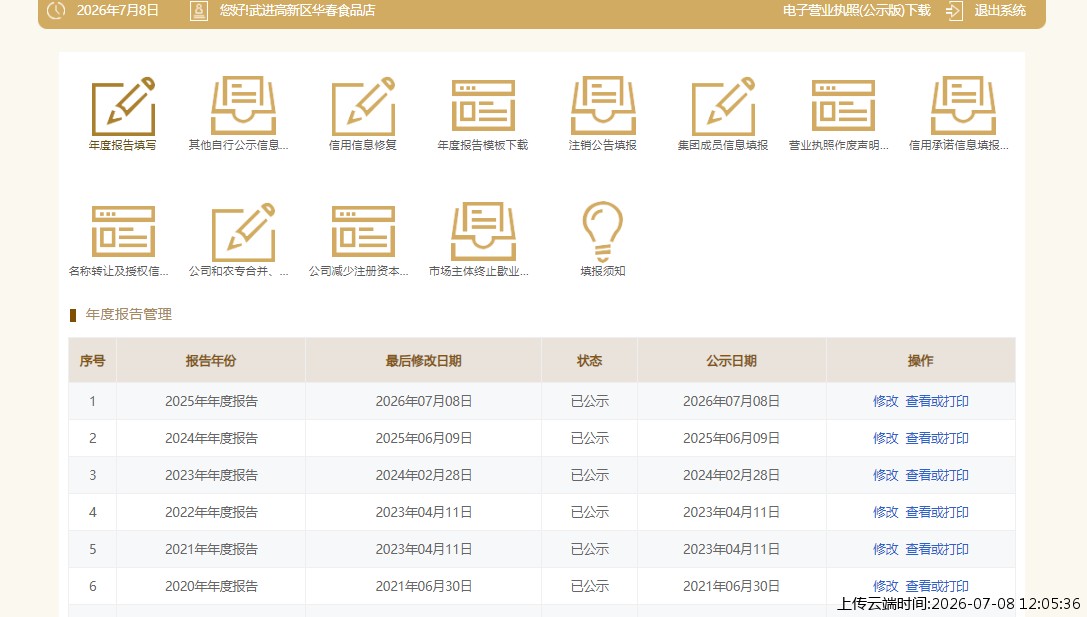1087x617 pixels.
Task: Click 修改 for 2025年年度报告
Action: click(885, 401)
